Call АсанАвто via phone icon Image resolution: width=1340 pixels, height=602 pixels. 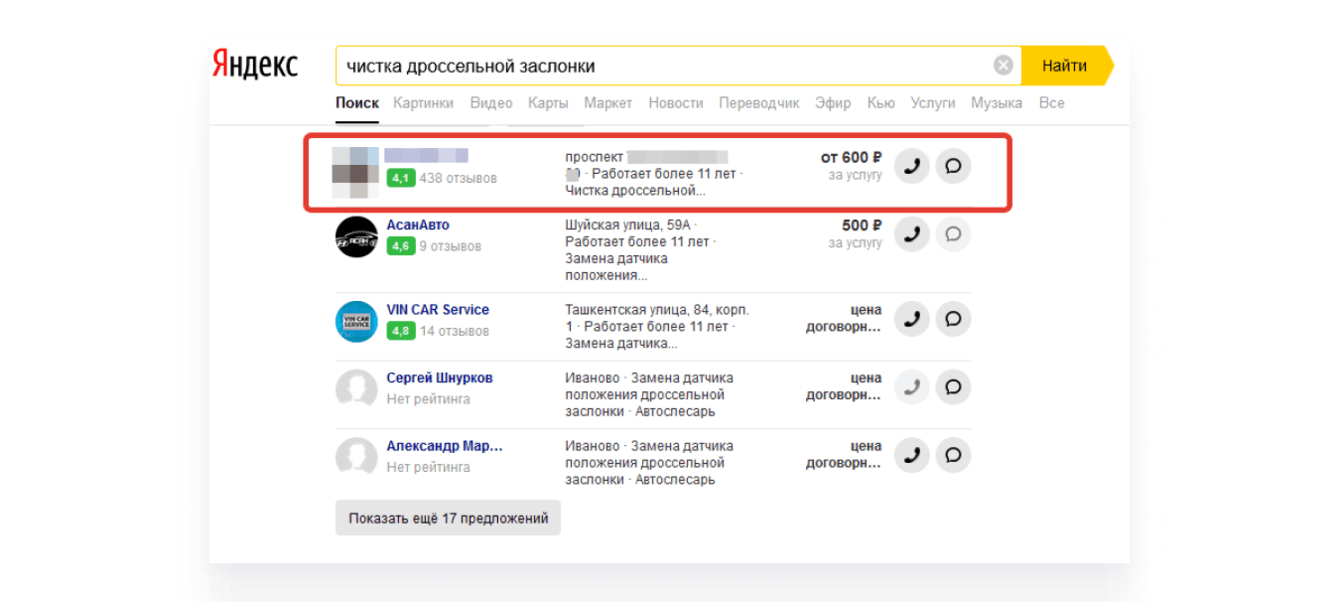(x=912, y=234)
